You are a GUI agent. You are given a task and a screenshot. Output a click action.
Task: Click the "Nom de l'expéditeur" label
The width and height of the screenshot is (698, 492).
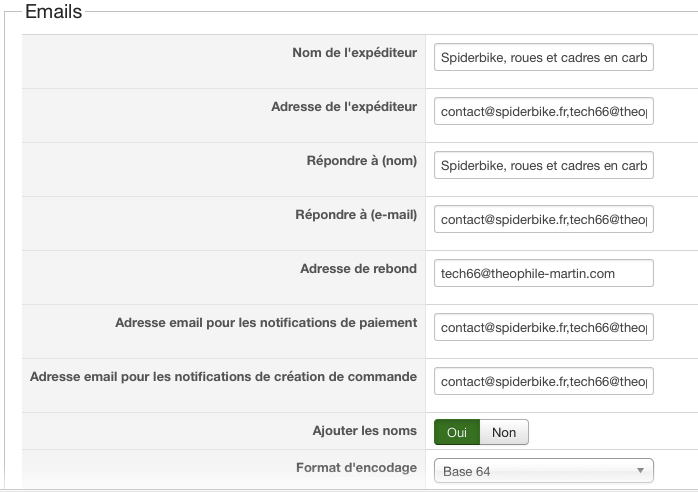354,53
